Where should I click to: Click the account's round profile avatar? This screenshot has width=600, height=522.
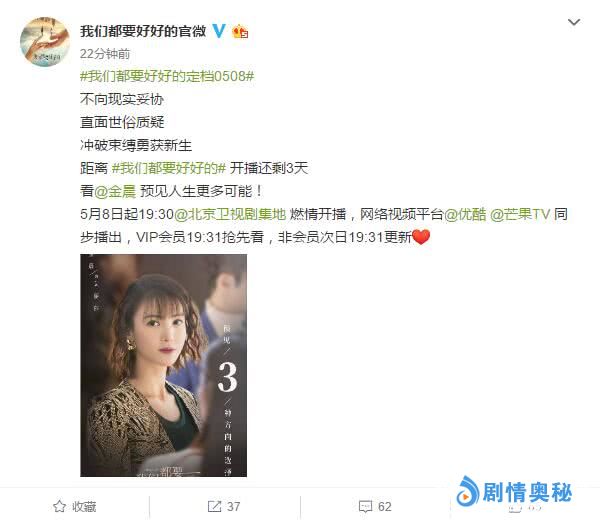point(45,41)
